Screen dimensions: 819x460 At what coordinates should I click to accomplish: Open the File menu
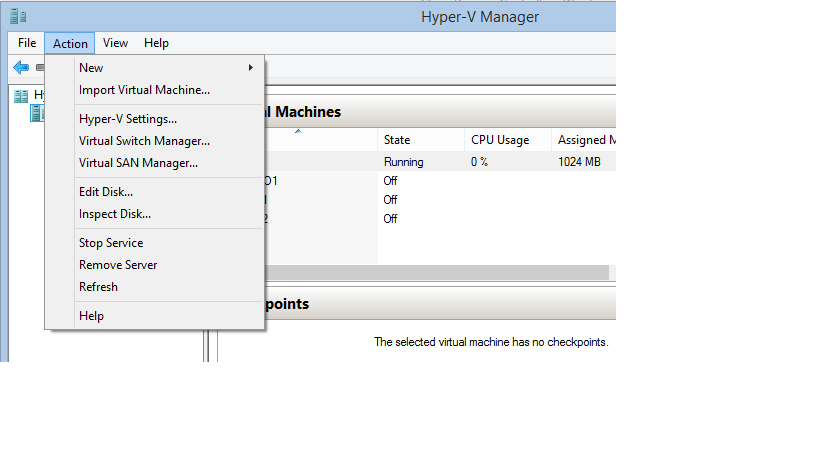point(27,43)
